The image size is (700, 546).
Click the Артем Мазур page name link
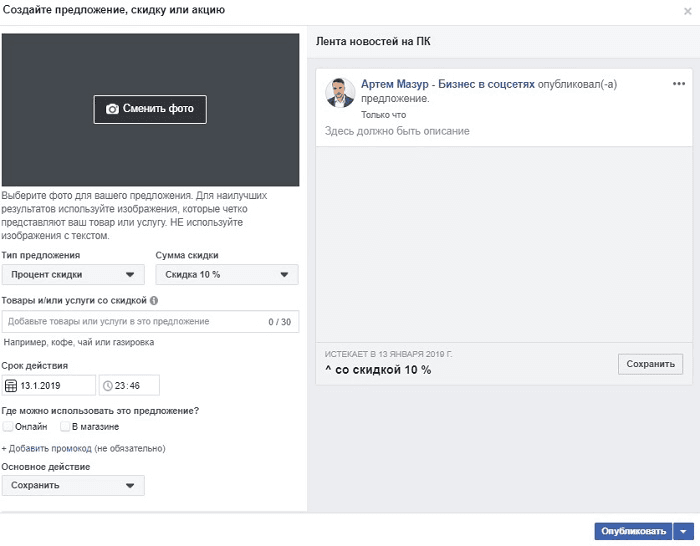(448, 84)
